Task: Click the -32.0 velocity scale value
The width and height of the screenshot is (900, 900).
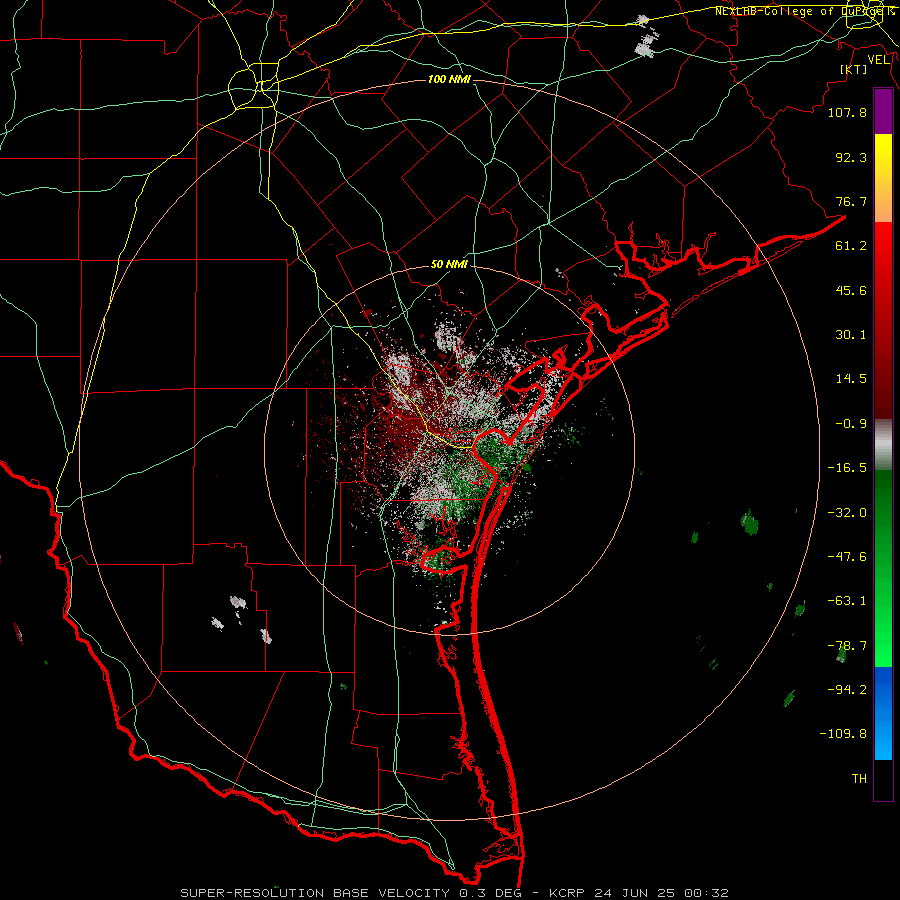Action: [x=847, y=513]
